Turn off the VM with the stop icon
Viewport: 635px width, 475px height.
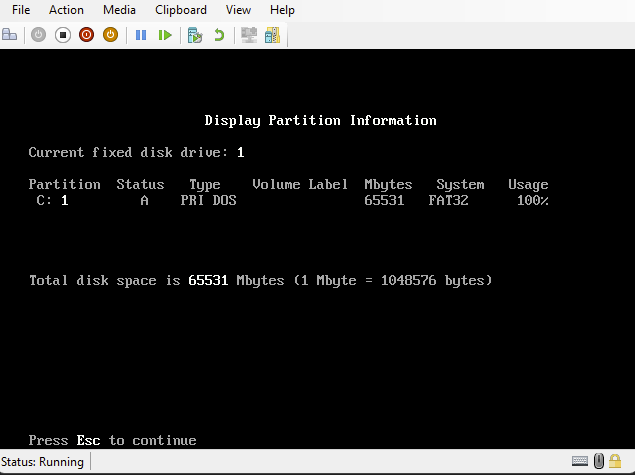63,35
